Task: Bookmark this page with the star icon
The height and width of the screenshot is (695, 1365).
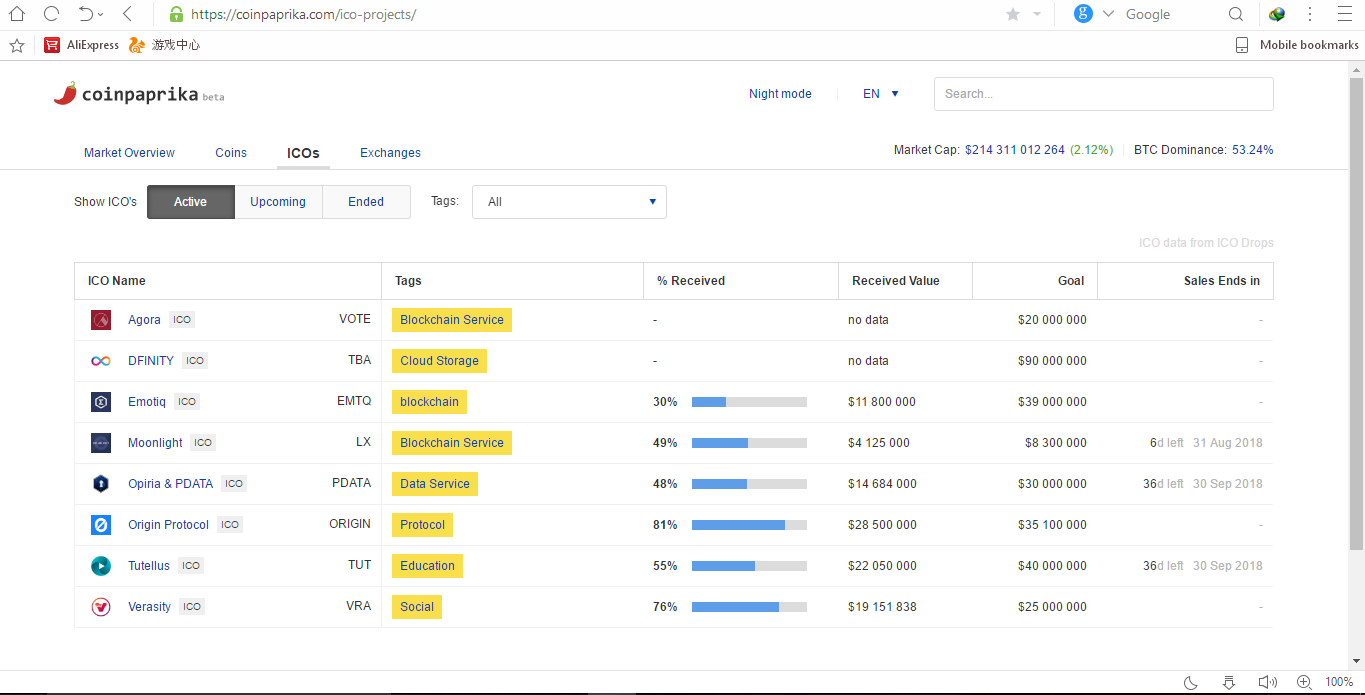Action: pyautogui.click(x=1012, y=14)
